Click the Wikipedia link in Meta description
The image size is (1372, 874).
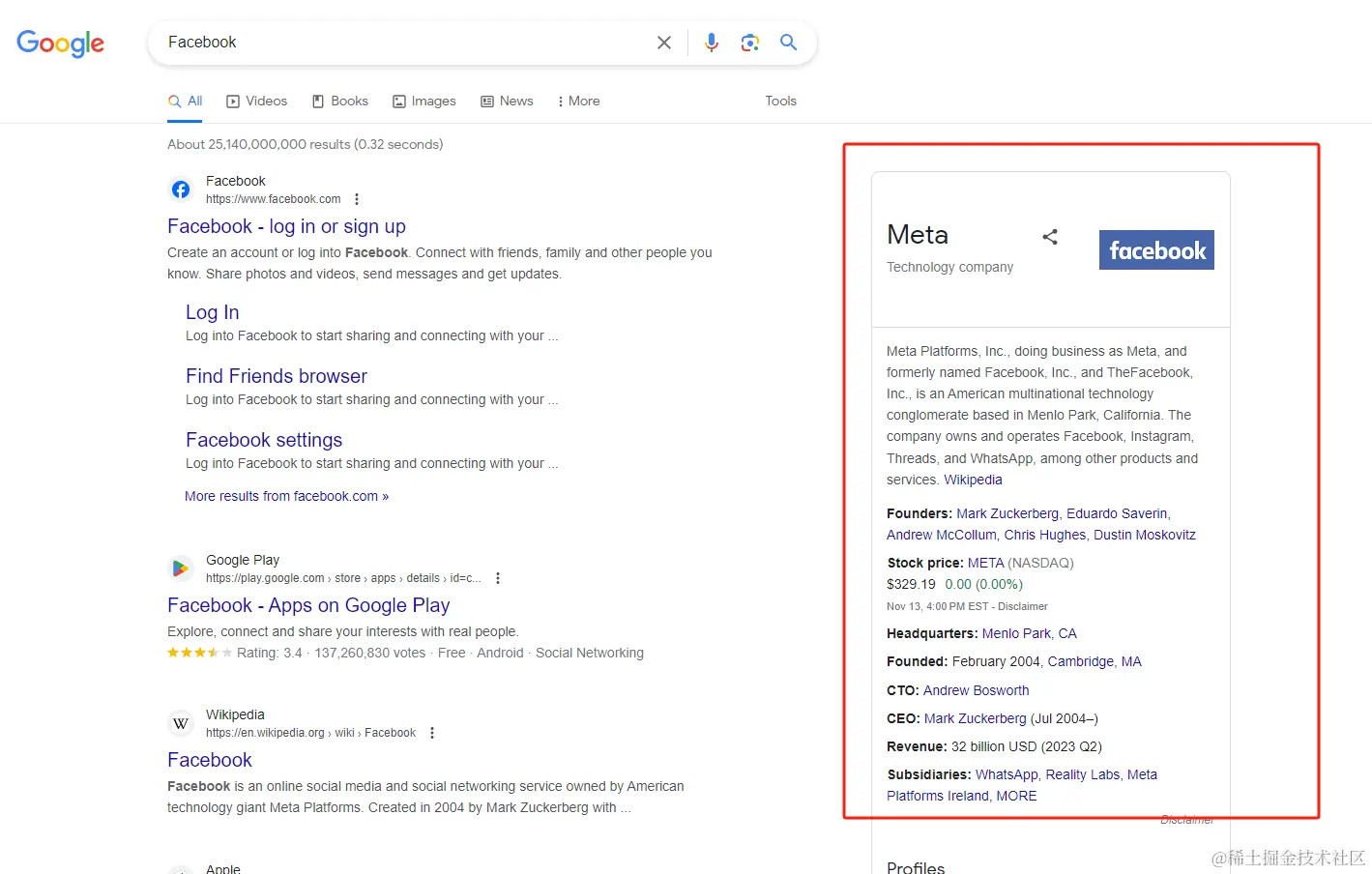tap(973, 480)
